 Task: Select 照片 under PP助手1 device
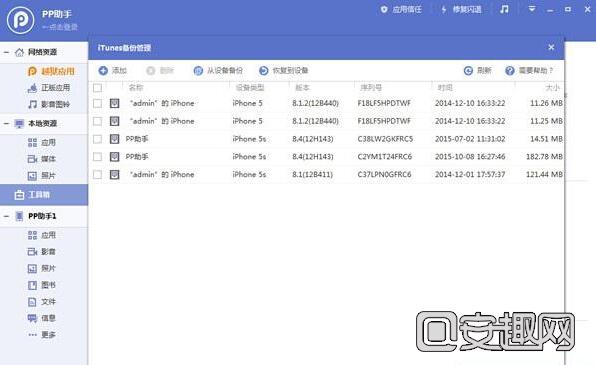(x=42, y=268)
